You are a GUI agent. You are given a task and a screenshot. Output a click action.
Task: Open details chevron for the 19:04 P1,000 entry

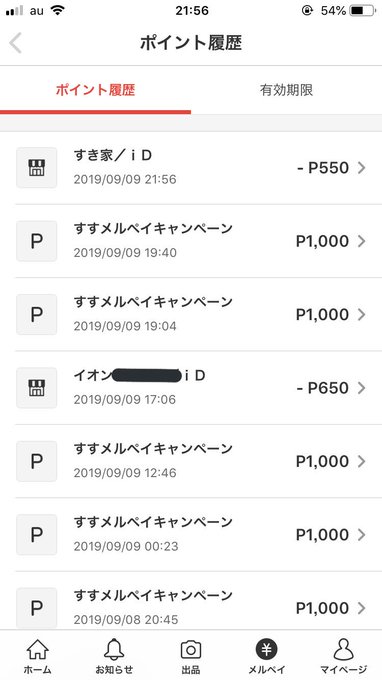point(362,314)
